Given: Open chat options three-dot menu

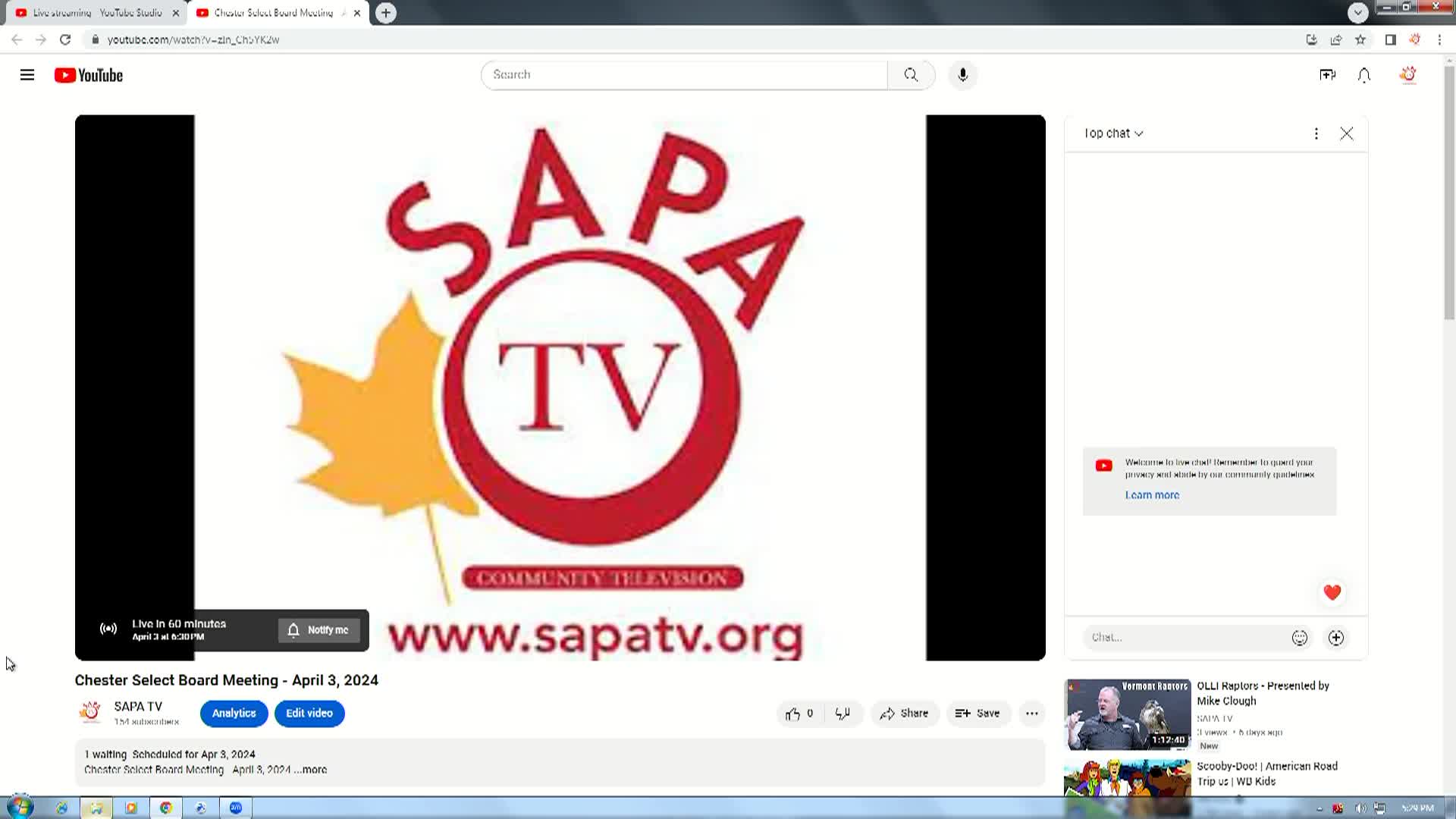Looking at the screenshot, I should point(1316,133).
